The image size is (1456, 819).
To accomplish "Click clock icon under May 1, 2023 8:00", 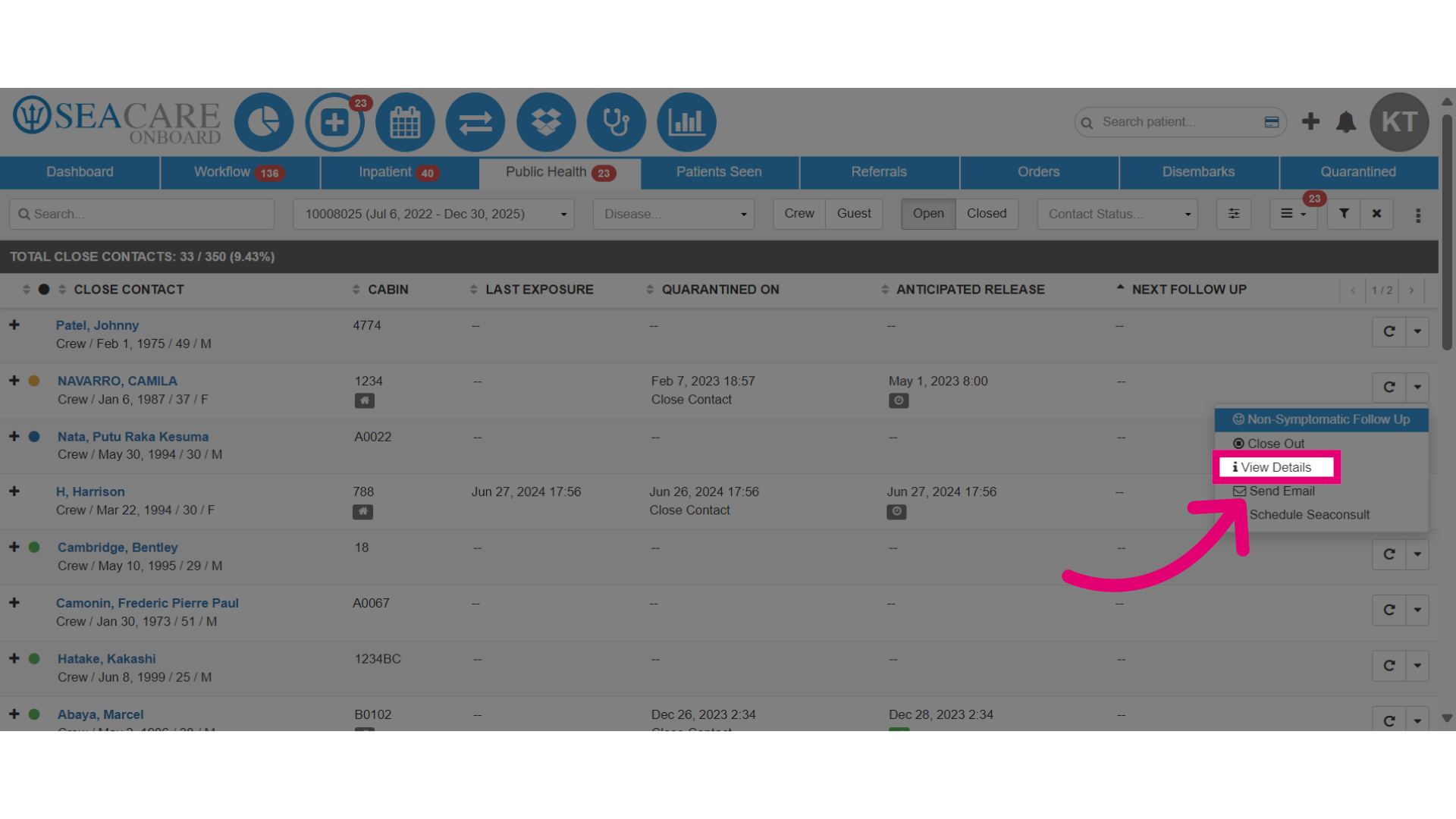I will (899, 400).
